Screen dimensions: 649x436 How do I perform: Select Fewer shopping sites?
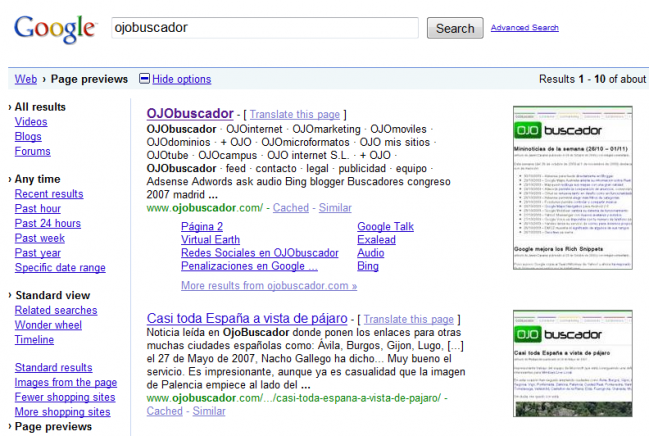[x=65, y=397]
